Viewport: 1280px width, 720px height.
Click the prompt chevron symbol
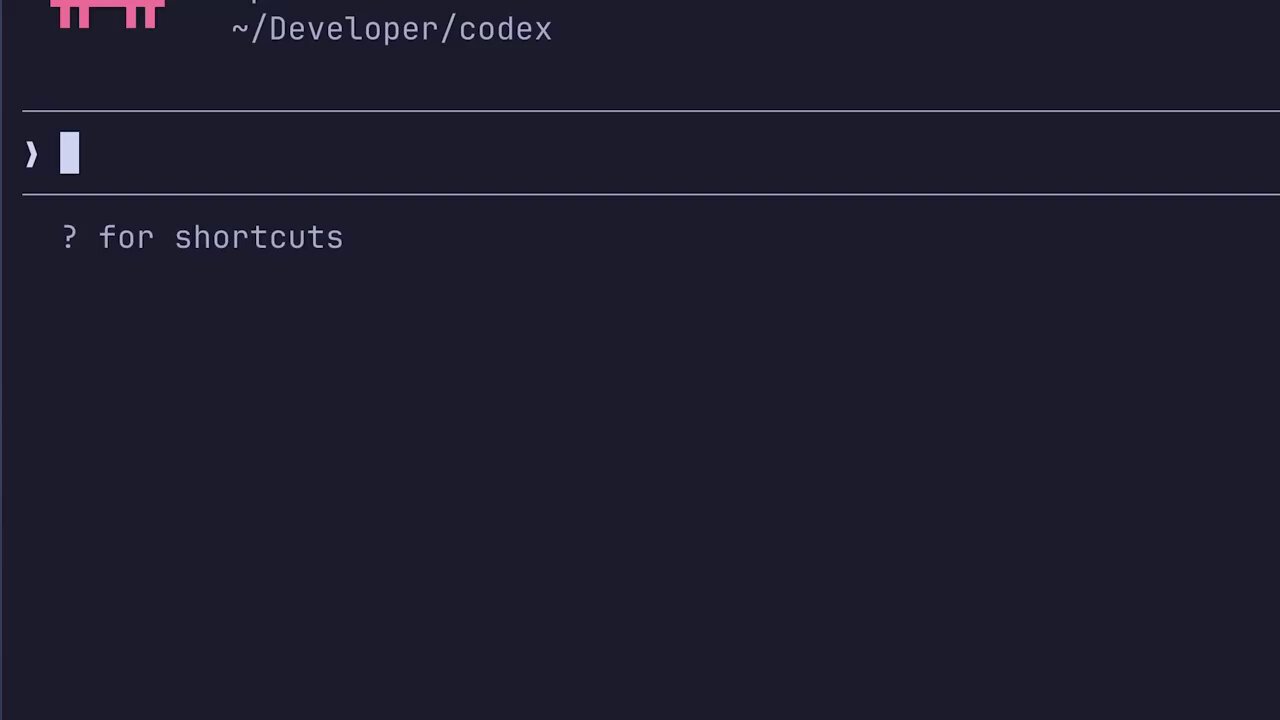pos(31,154)
